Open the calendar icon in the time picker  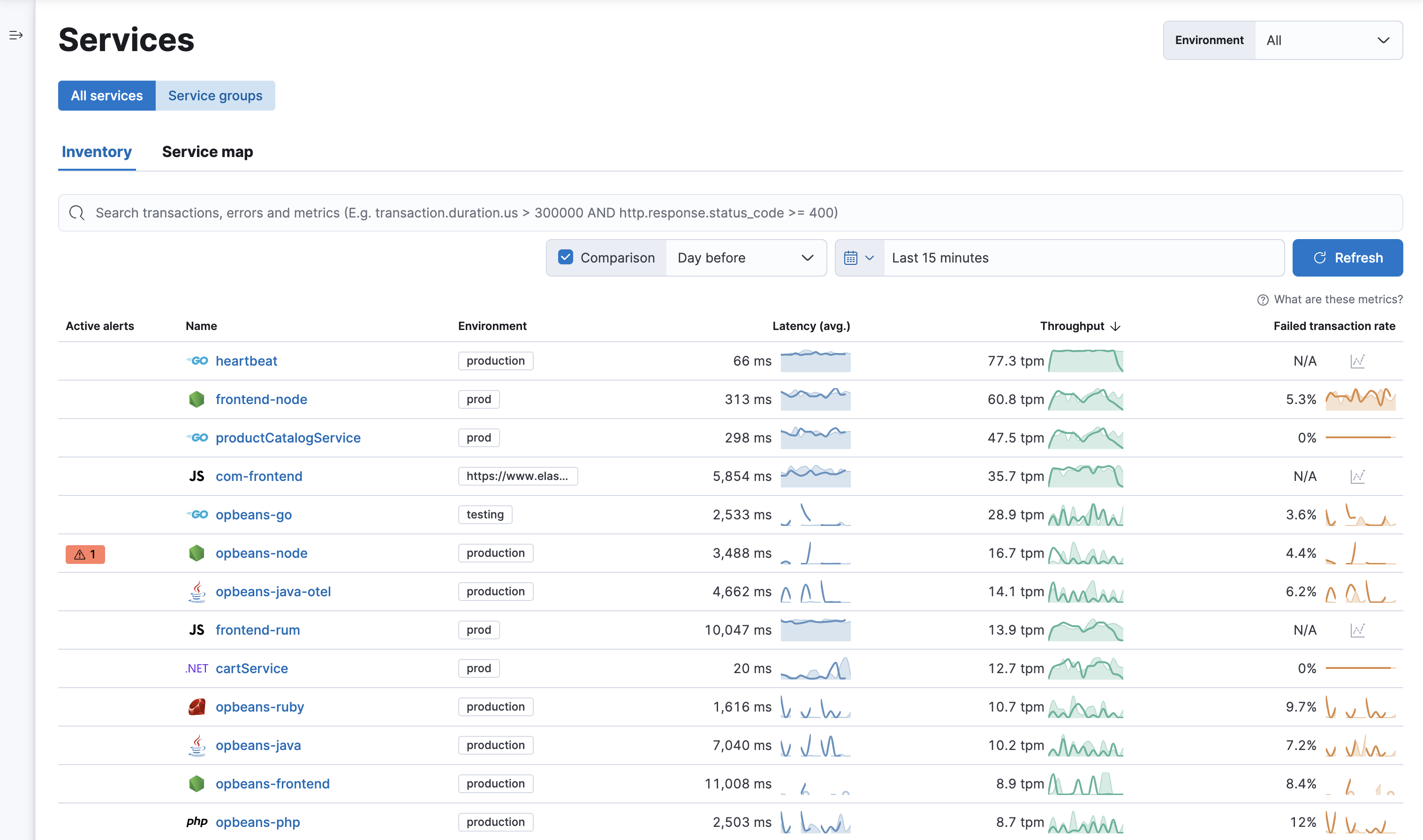tap(852, 257)
